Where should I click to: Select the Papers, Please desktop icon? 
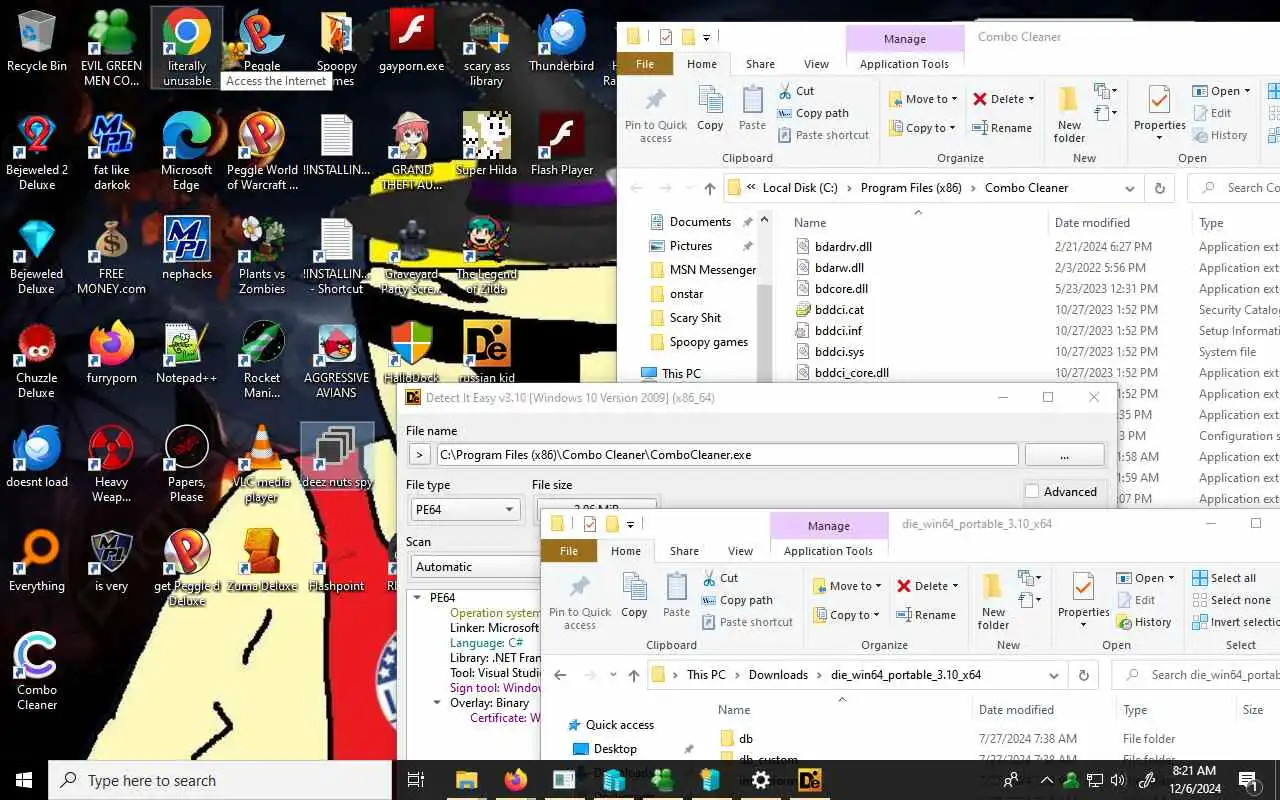(x=187, y=464)
